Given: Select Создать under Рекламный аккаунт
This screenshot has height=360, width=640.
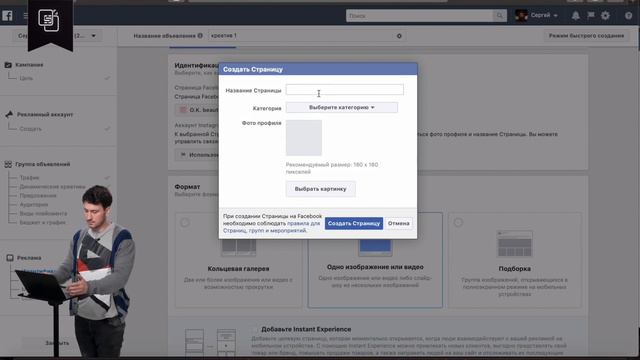Looking at the screenshot, I should coord(31,129).
